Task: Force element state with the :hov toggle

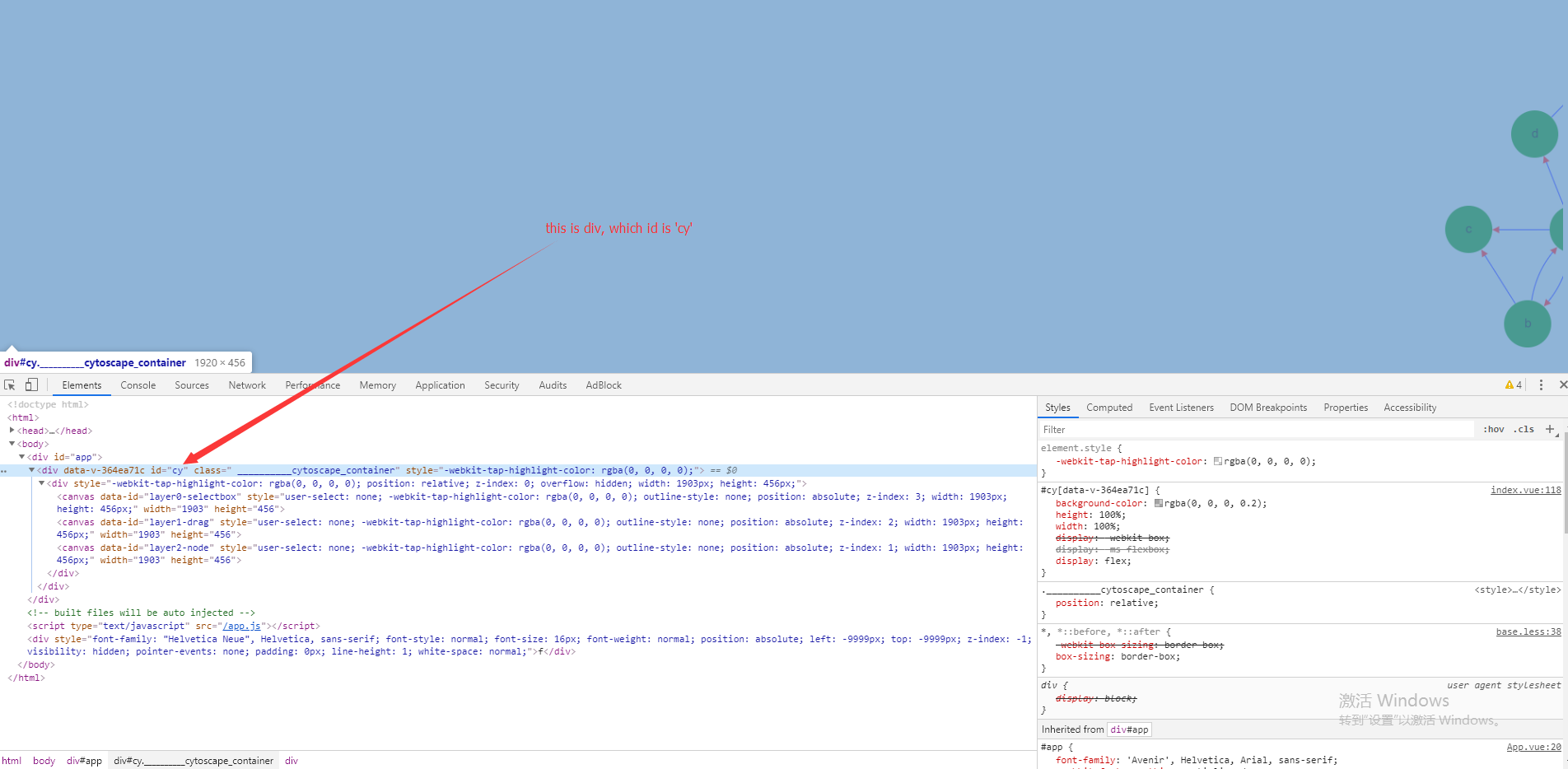Action: tap(1492, 429)
